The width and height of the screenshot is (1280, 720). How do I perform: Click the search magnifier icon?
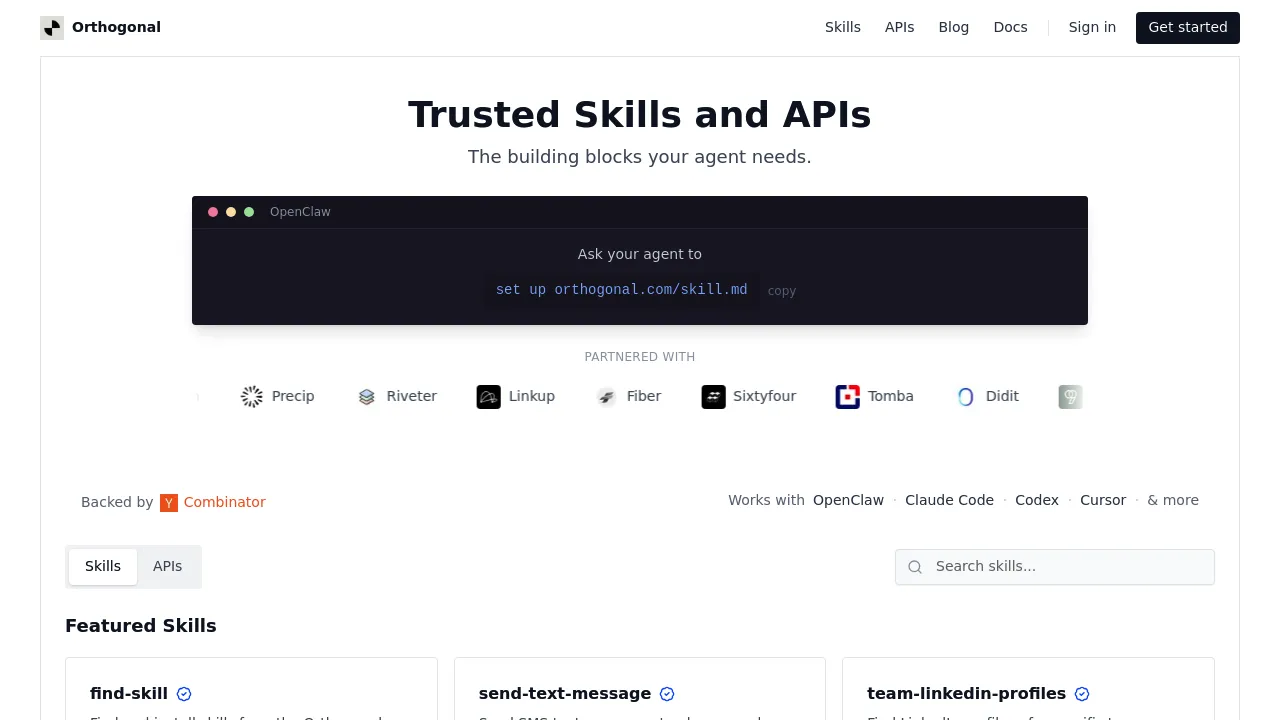coord(915,567)
